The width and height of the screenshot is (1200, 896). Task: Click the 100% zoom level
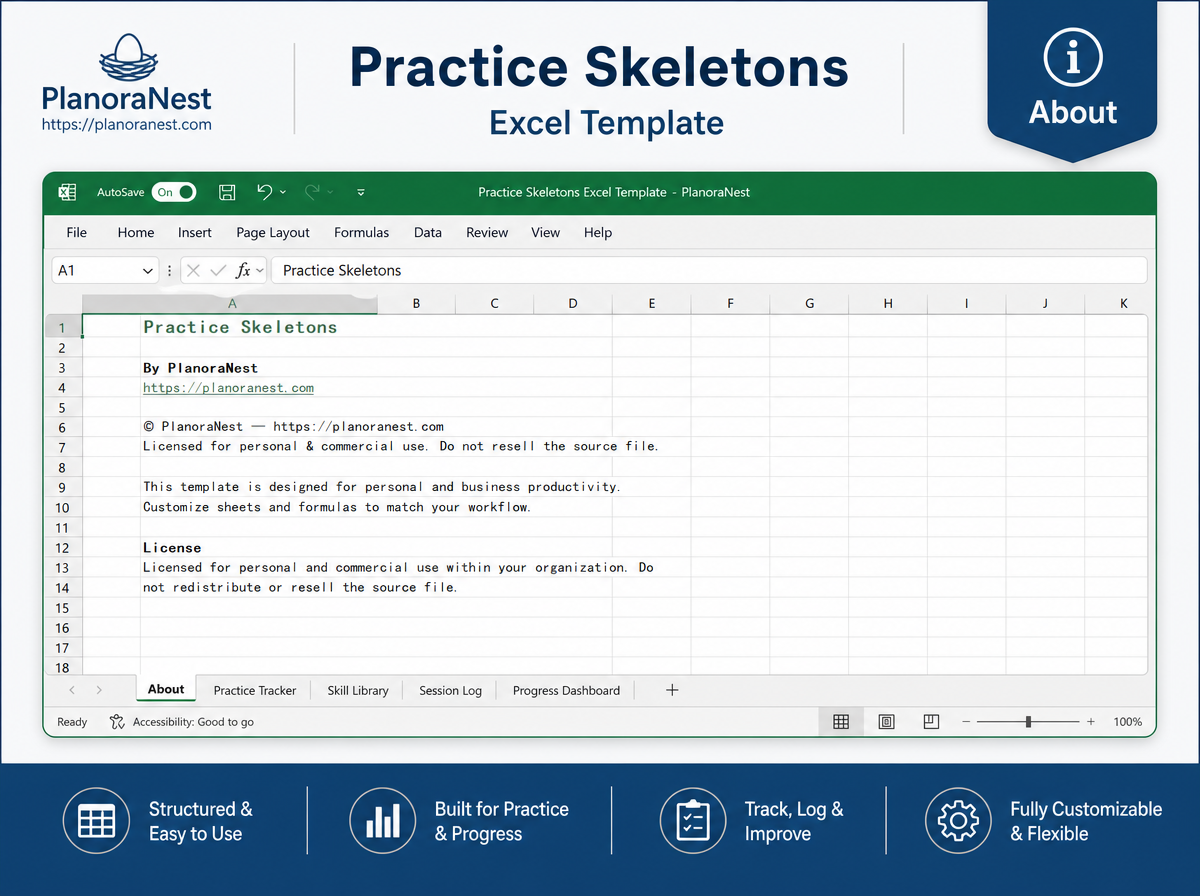[1127, 722]
